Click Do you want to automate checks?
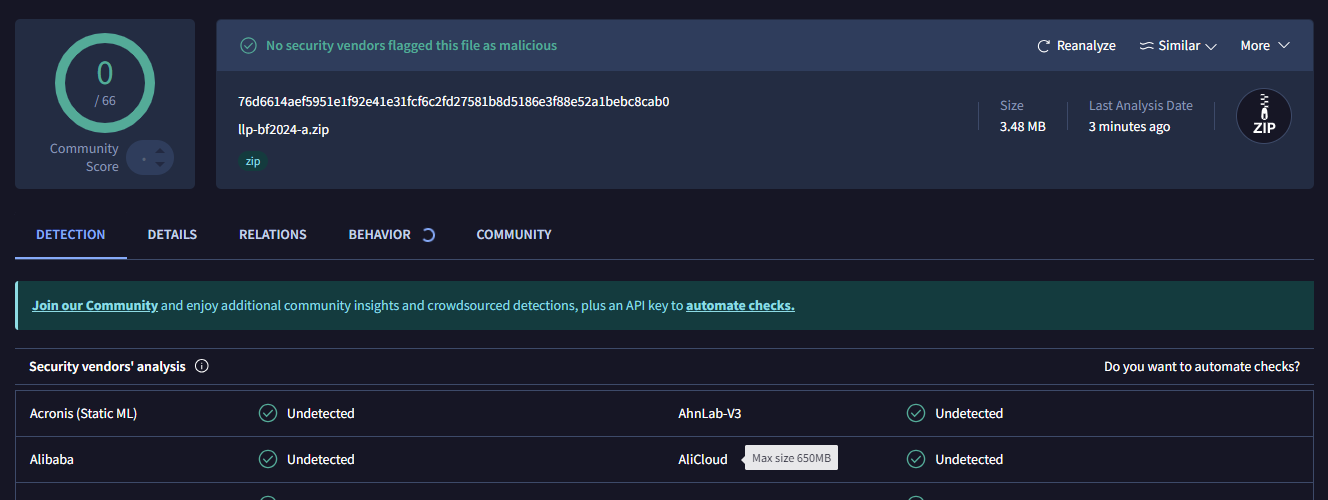 pyautogui.click(x=1202, y=367)
